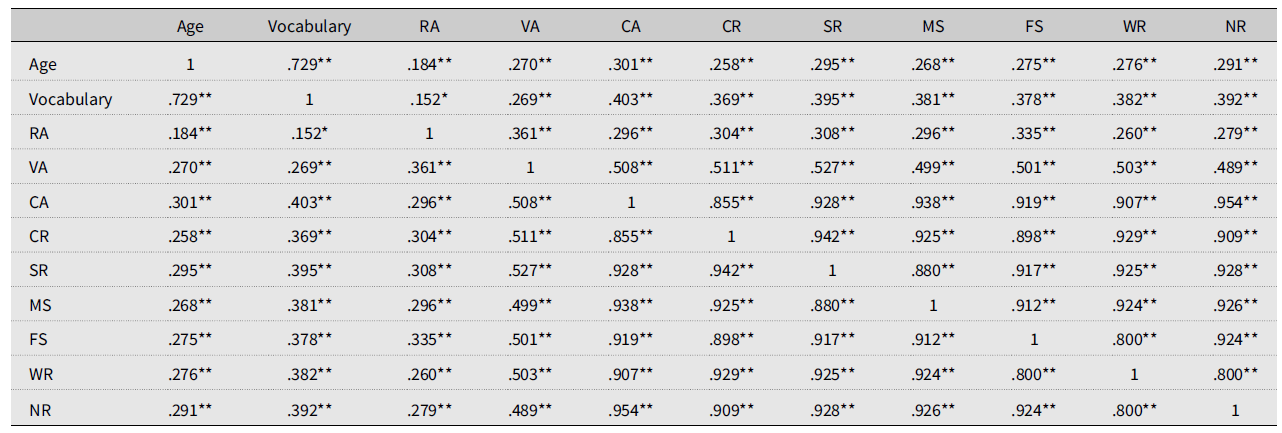Screen dimensions: 1282x433
Task: Select the NR row label
Action: click(x=41, y=410)
